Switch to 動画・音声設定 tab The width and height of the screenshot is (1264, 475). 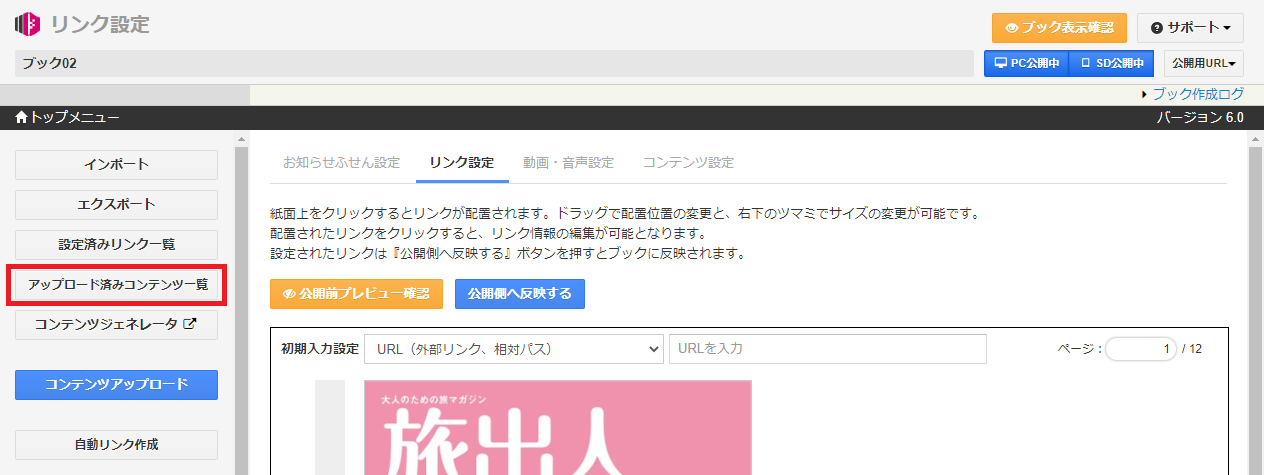(568, 163)
